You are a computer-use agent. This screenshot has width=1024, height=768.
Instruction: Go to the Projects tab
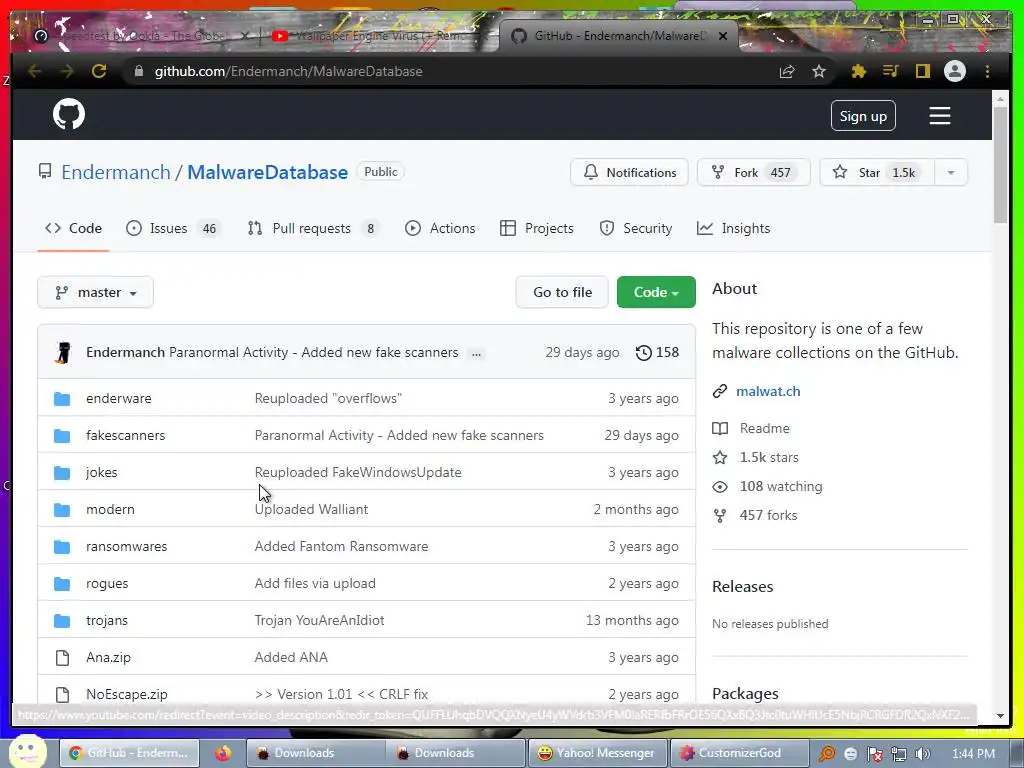(536, 228)
